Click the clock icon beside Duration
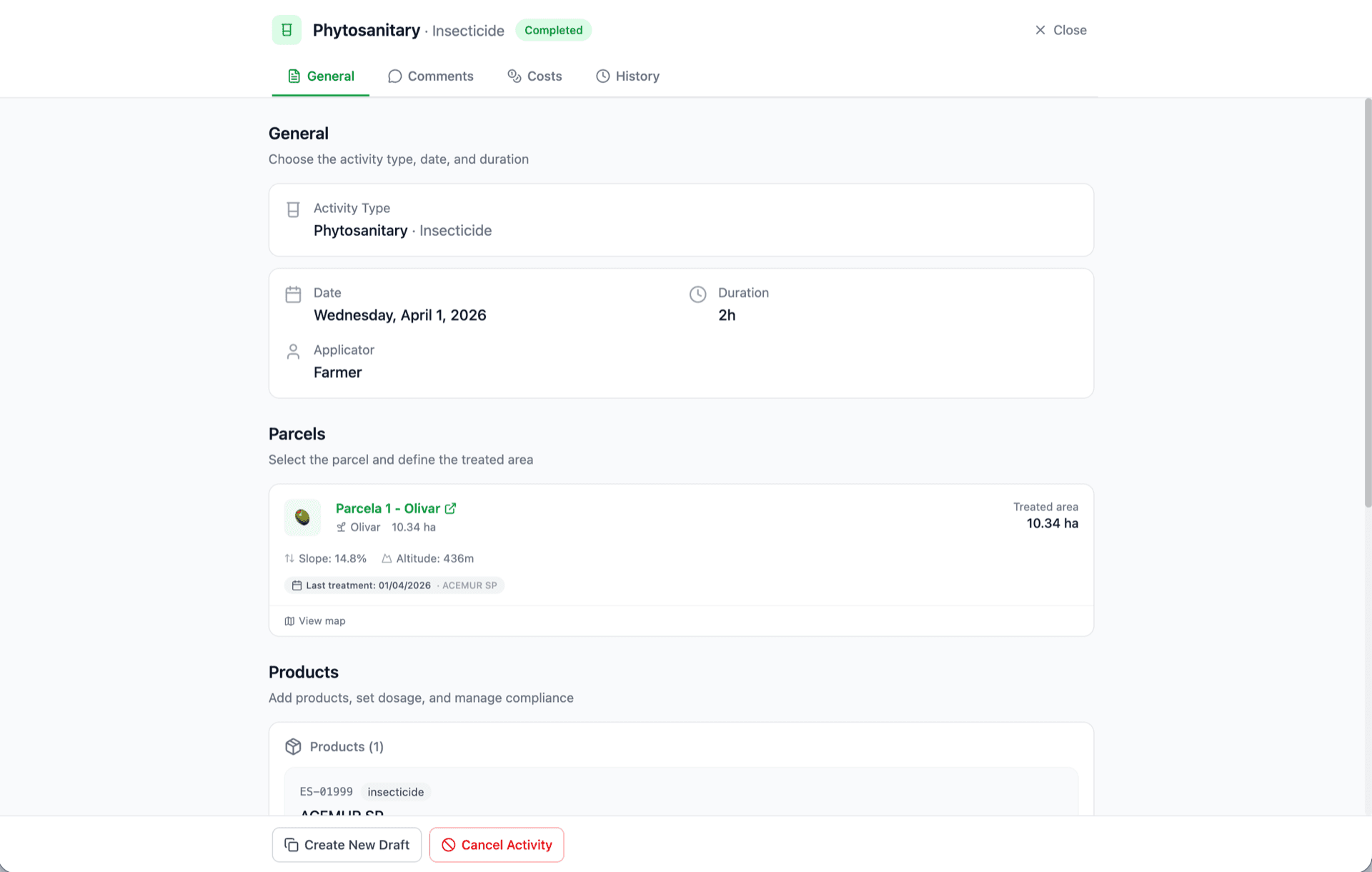Image resolution: width=1372 pixels, height=872 pixels. [697, 294]
